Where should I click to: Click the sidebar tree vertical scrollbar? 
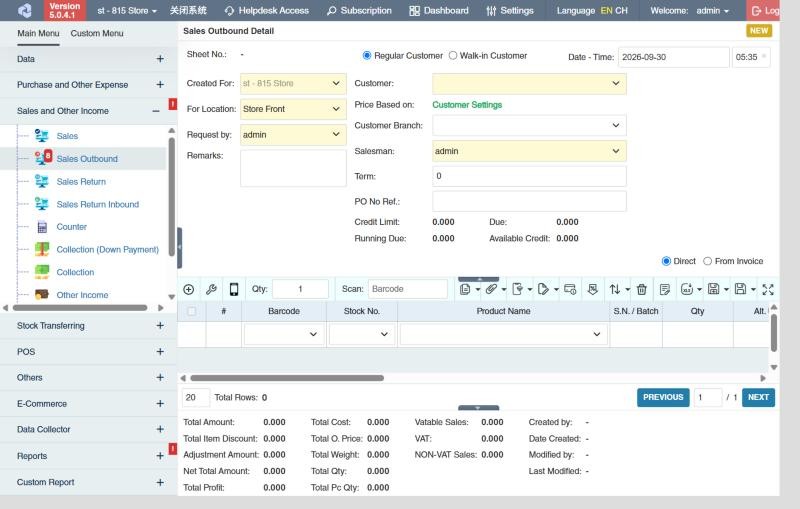tap(171, 196)
